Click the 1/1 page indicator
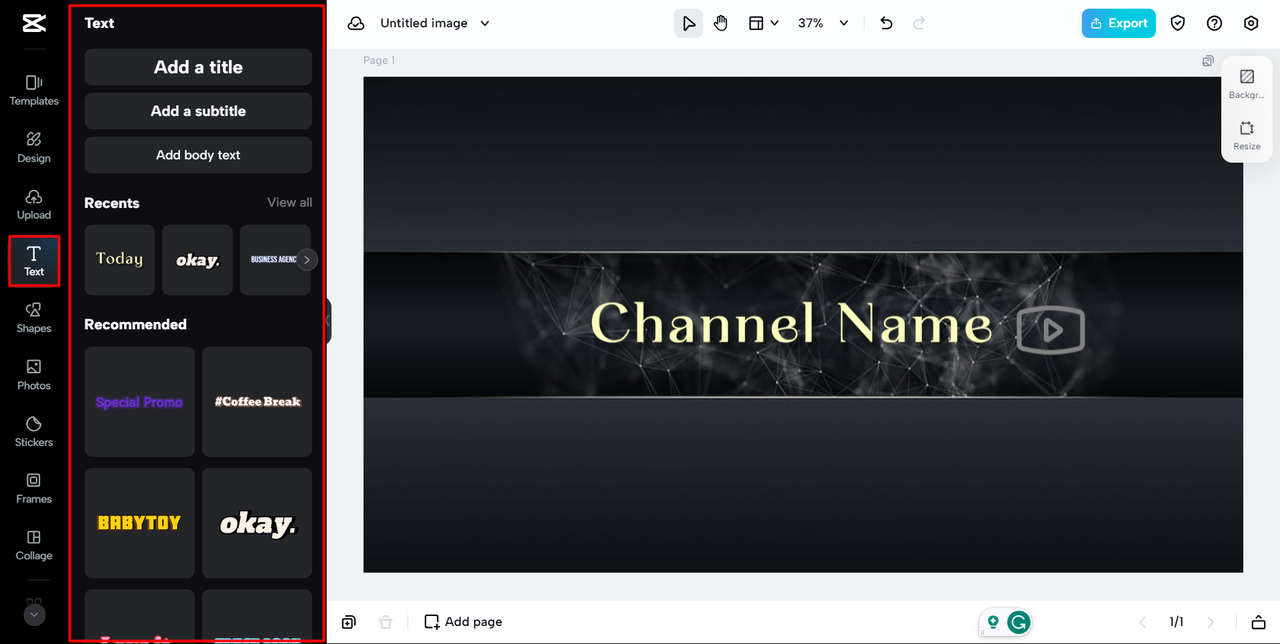 click(1177, 622)
